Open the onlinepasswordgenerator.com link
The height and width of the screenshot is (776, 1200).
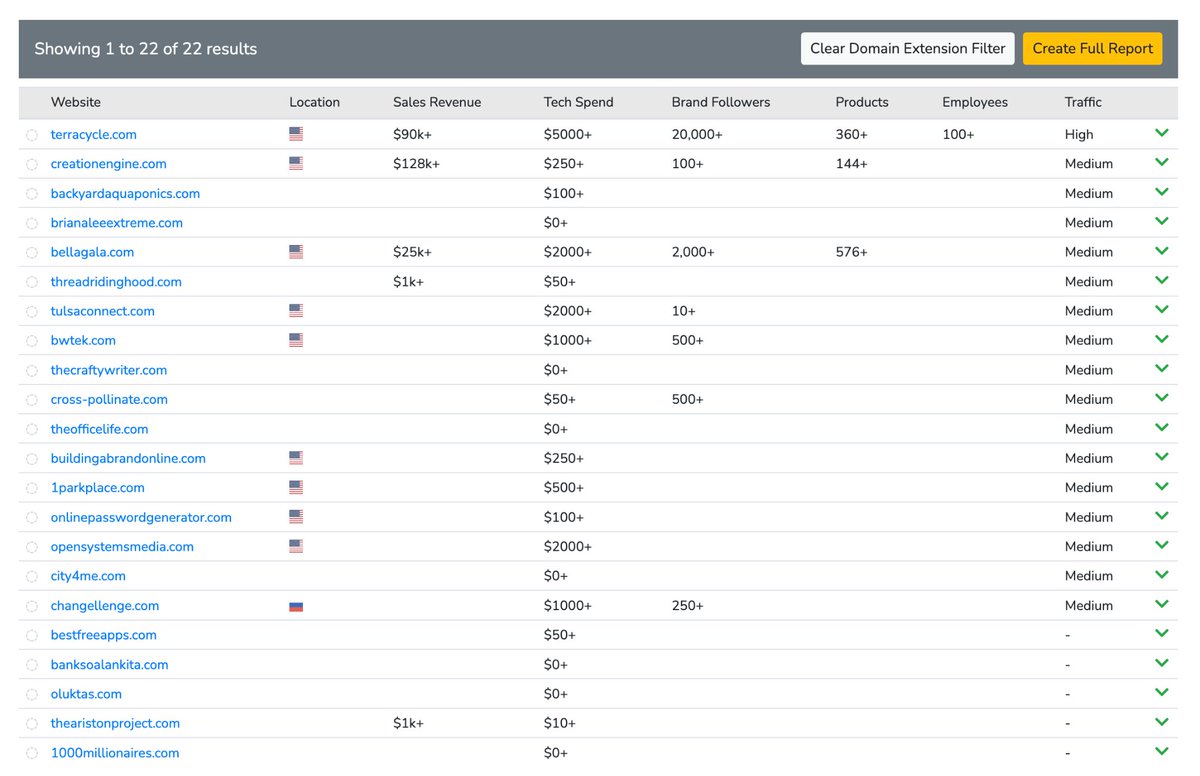pos(141,517)
